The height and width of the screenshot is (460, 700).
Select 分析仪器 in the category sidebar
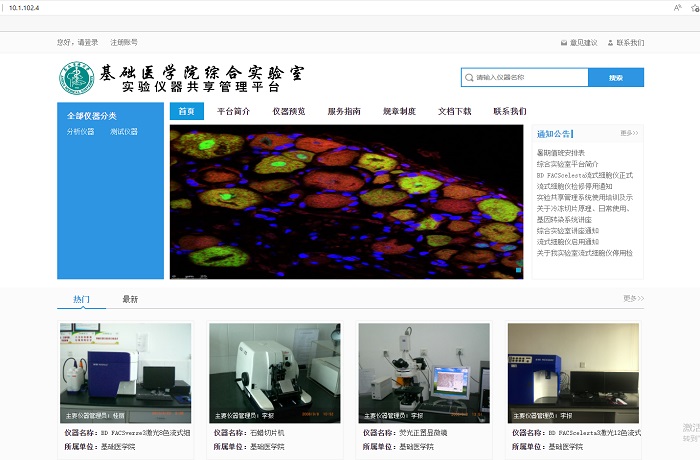click(81, 131)
